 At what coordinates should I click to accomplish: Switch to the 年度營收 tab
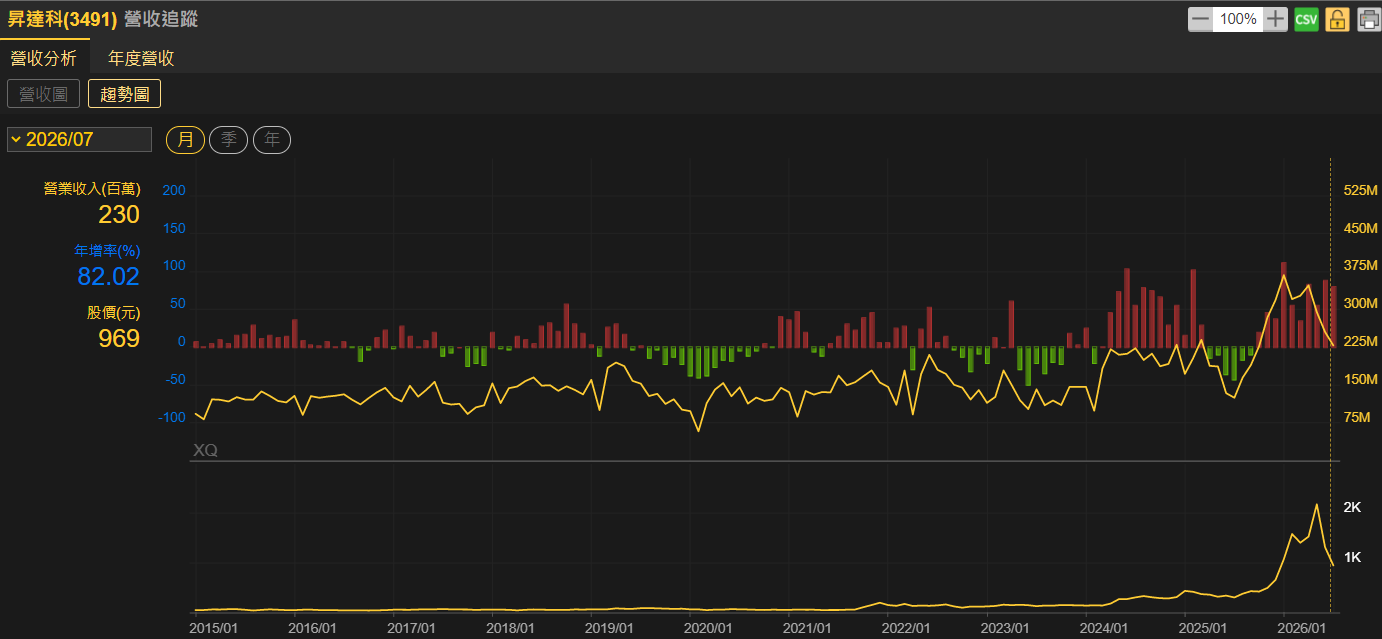click(x=141, y=58)
